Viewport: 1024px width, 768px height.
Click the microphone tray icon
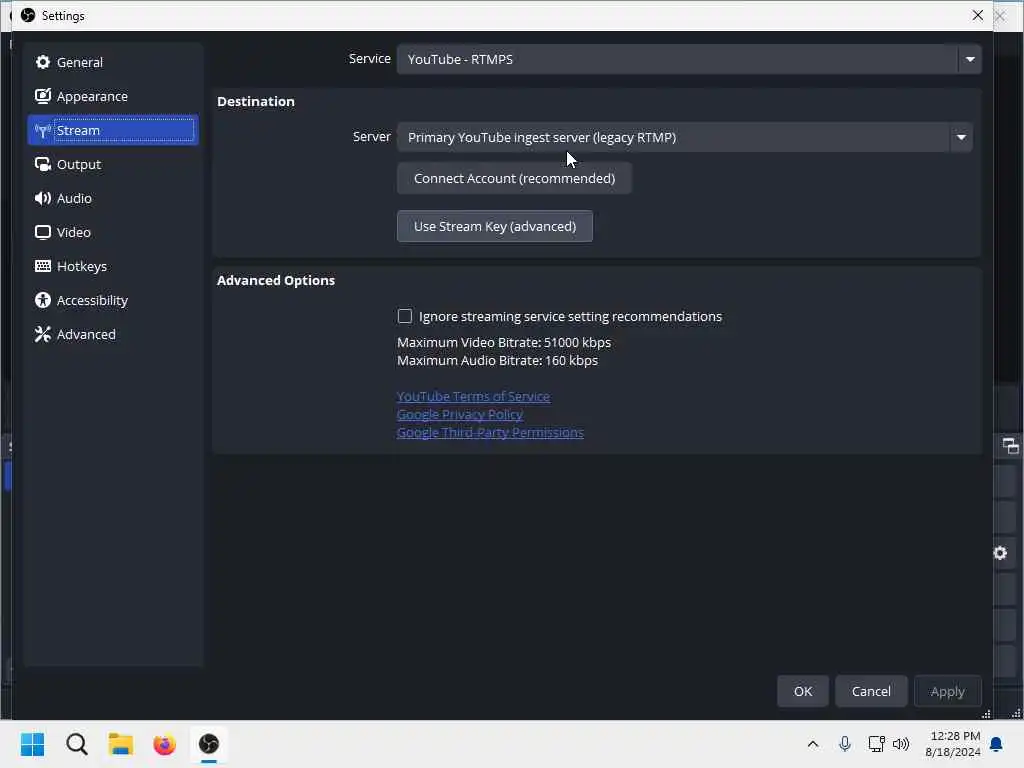pos(844,744)
